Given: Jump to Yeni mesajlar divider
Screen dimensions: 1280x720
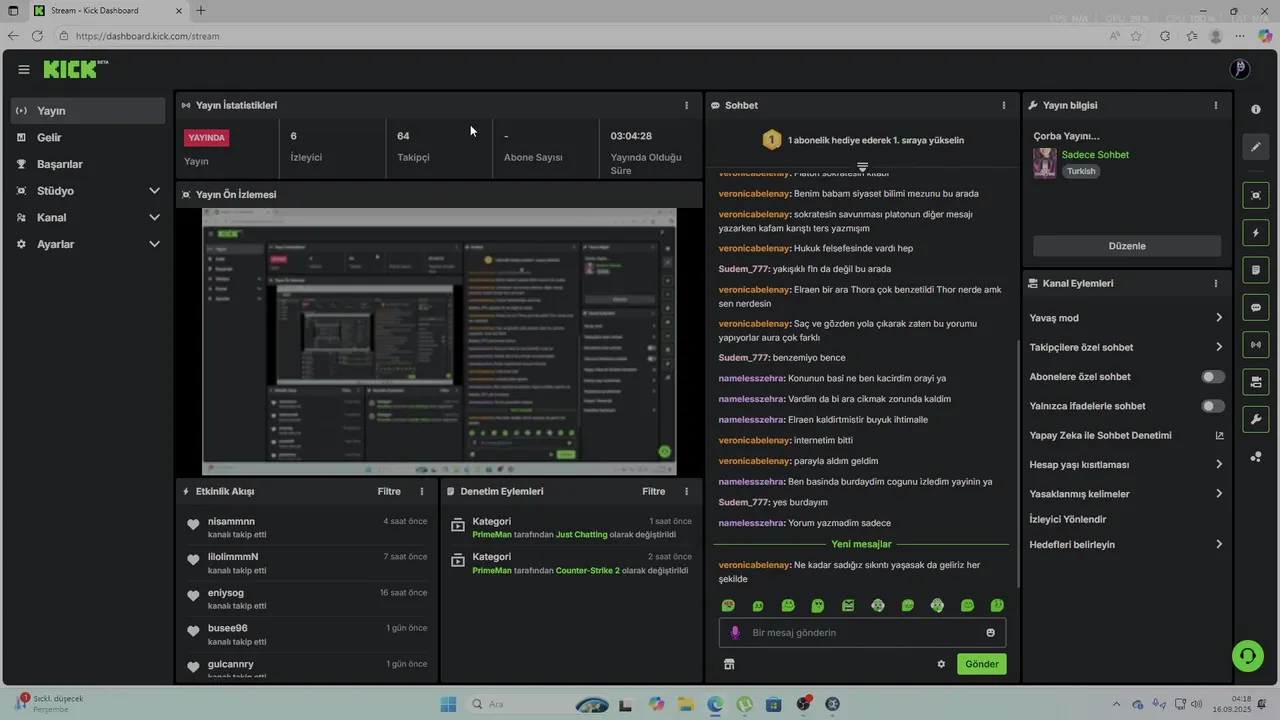Looking at the screenshot, I should pyautogui.click(x=861, y=544).
